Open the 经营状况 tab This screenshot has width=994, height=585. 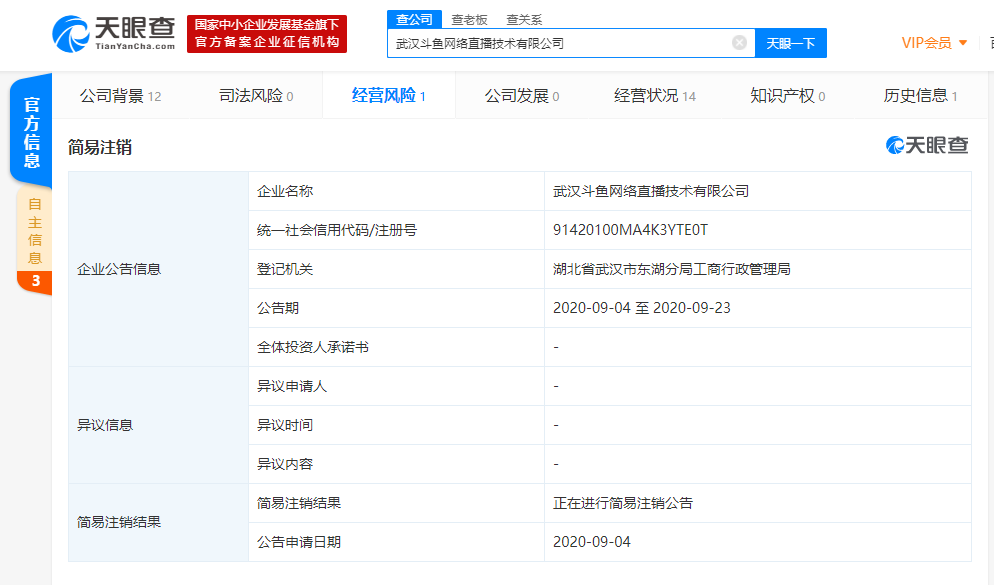coord(655,96)
